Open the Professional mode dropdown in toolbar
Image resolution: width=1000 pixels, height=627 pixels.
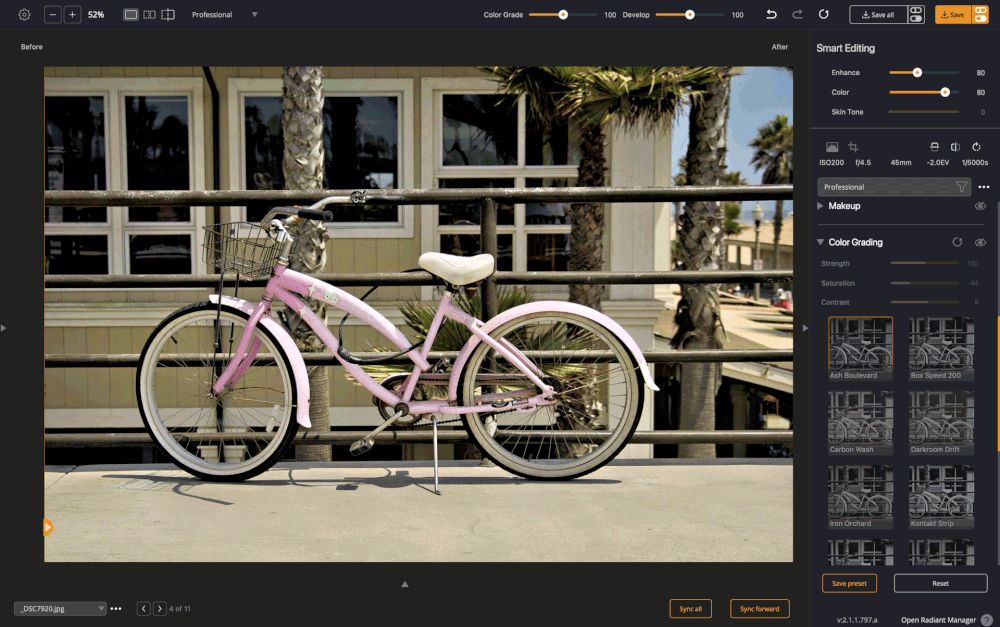point(224,15)
